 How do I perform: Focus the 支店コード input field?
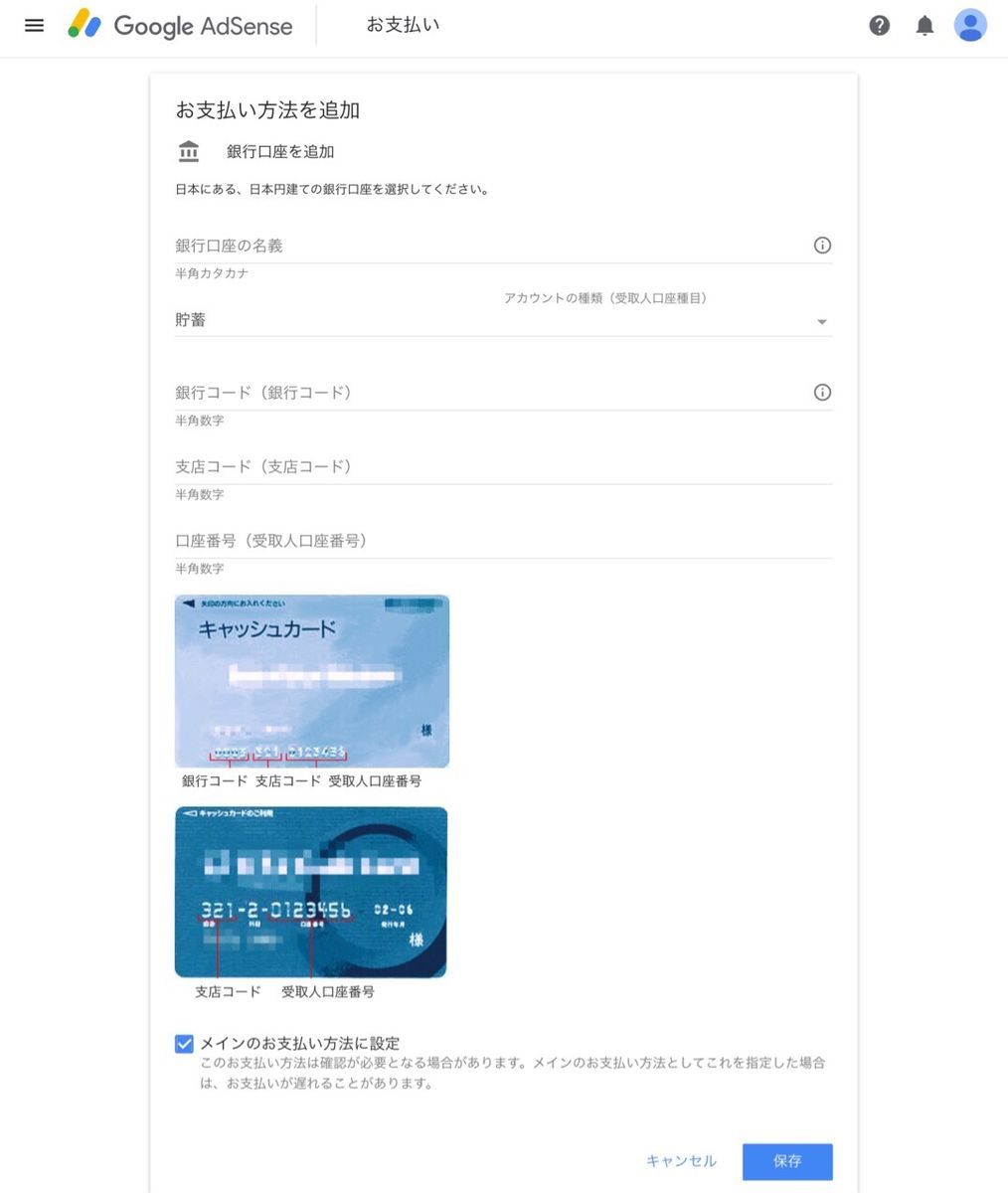pyautogui.click(x=503, y=467)
